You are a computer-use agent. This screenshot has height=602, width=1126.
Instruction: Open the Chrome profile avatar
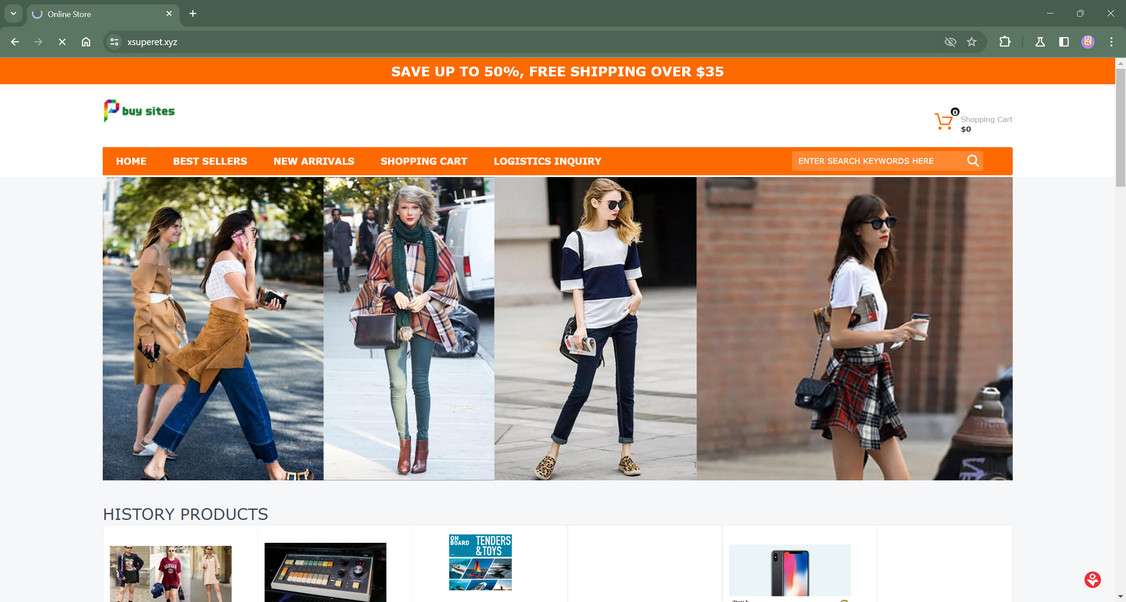[1088, 42]
